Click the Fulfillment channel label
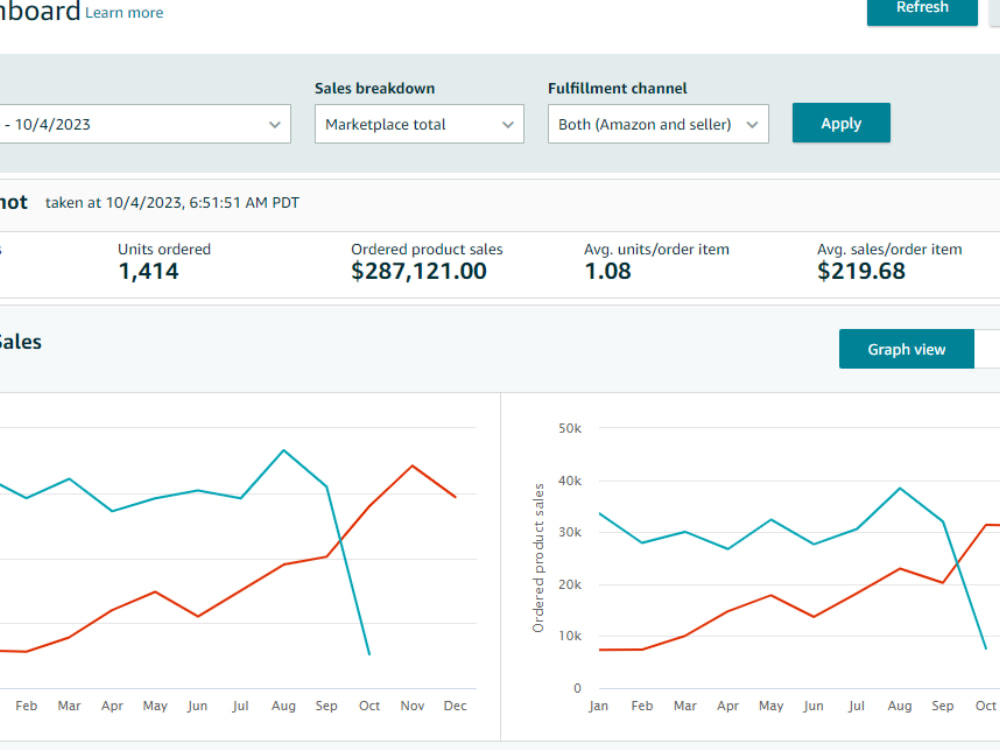Viewport: 1000px width, 750px height. pyautogui.click(x=617, y=88)
